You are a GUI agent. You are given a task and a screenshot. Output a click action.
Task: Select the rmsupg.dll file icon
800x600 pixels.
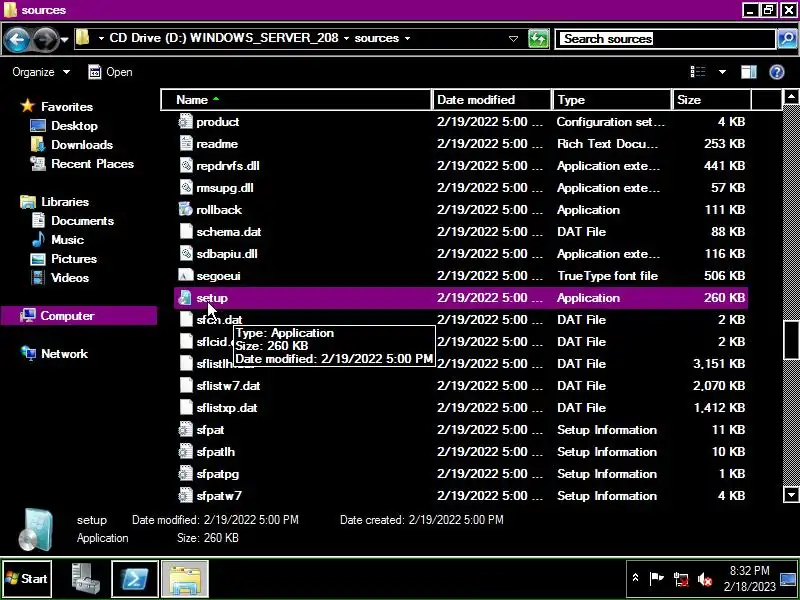point(186,187)
